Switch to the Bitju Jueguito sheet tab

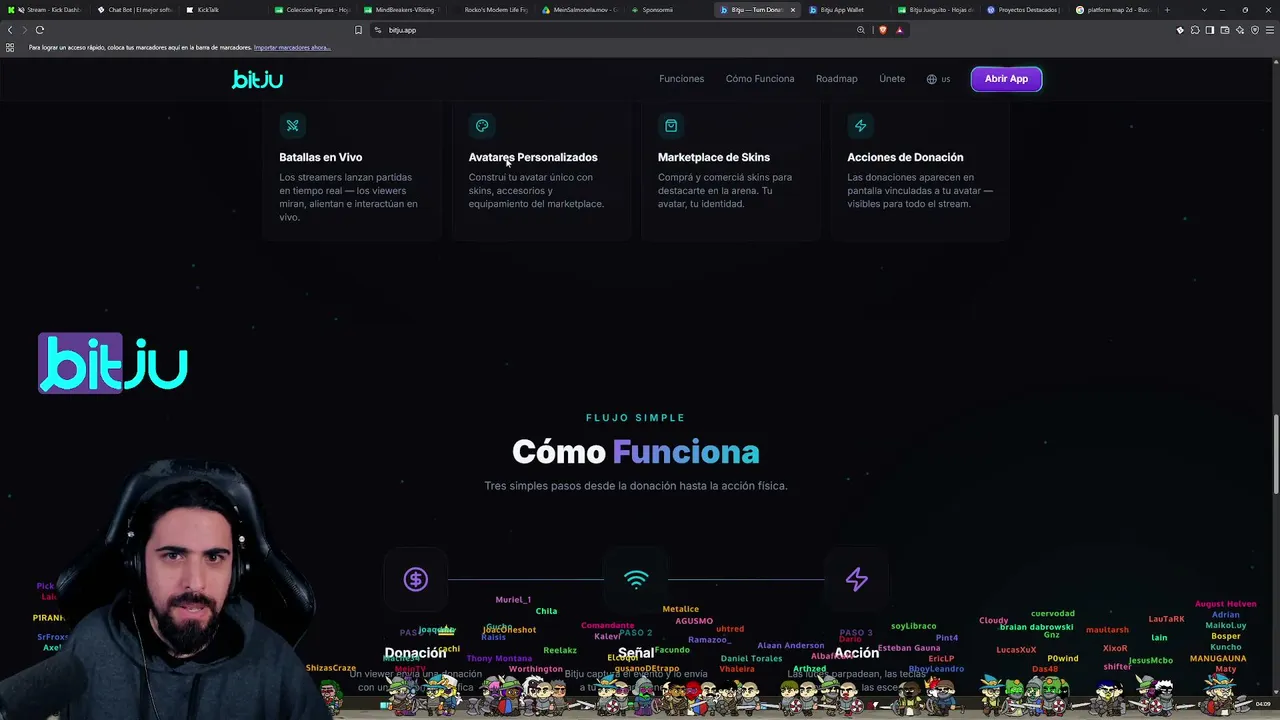pyautogui.click(x=936, y=10)
